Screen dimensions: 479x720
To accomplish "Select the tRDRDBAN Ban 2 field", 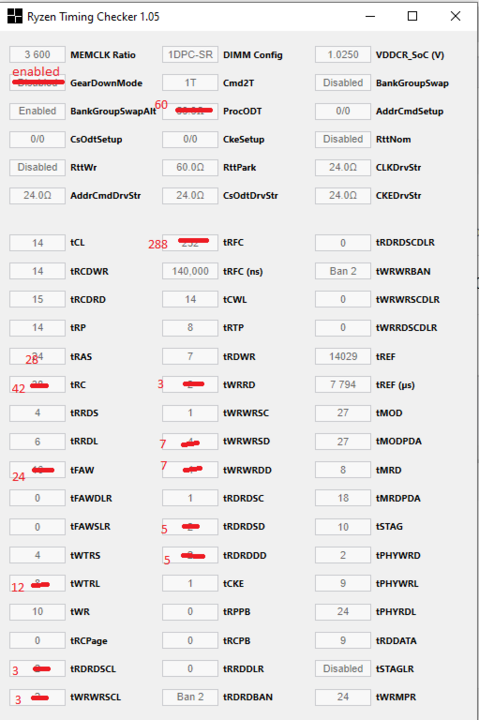I will (190, 697).
